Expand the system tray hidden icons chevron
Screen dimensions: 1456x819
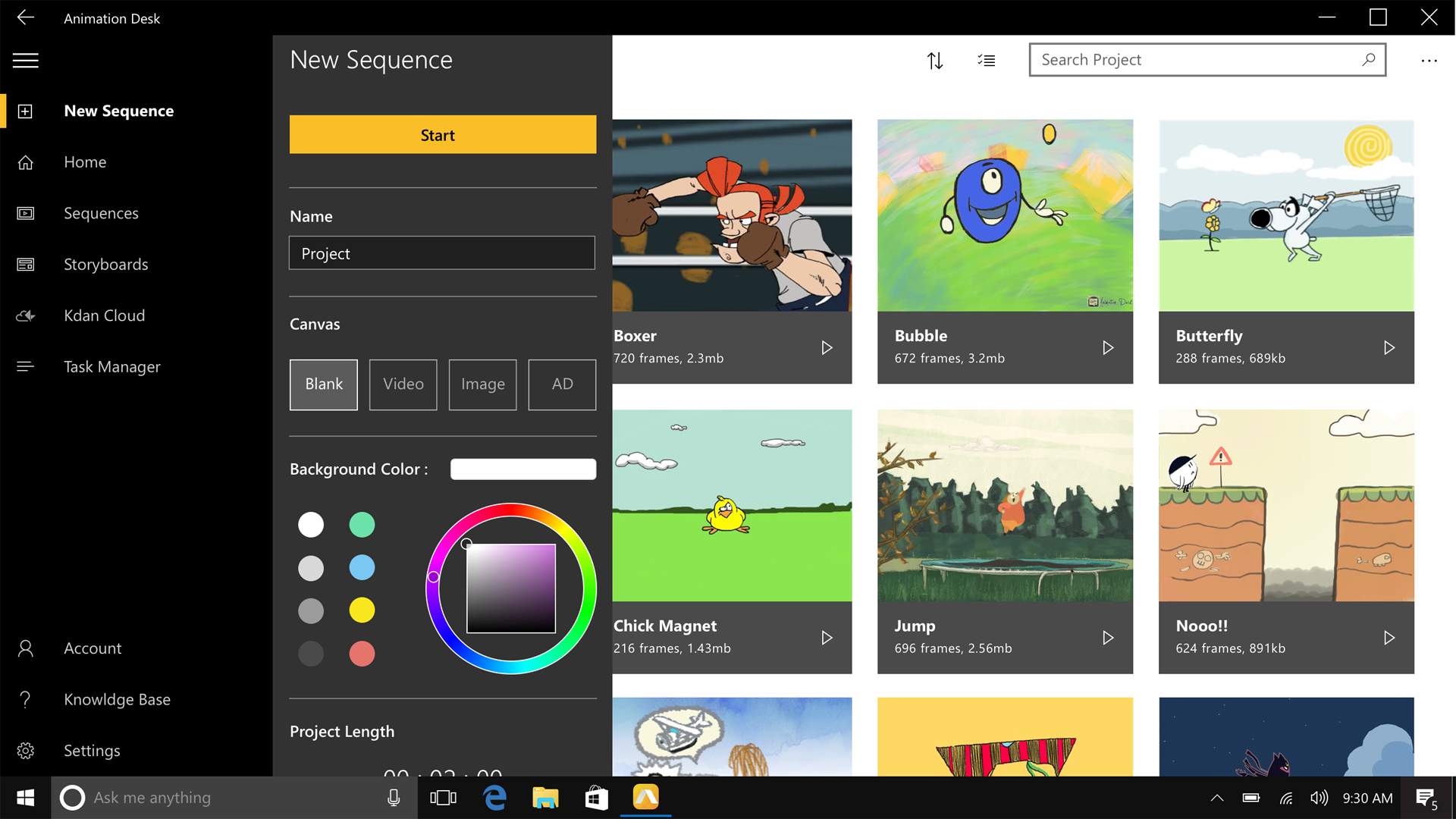1216,798
